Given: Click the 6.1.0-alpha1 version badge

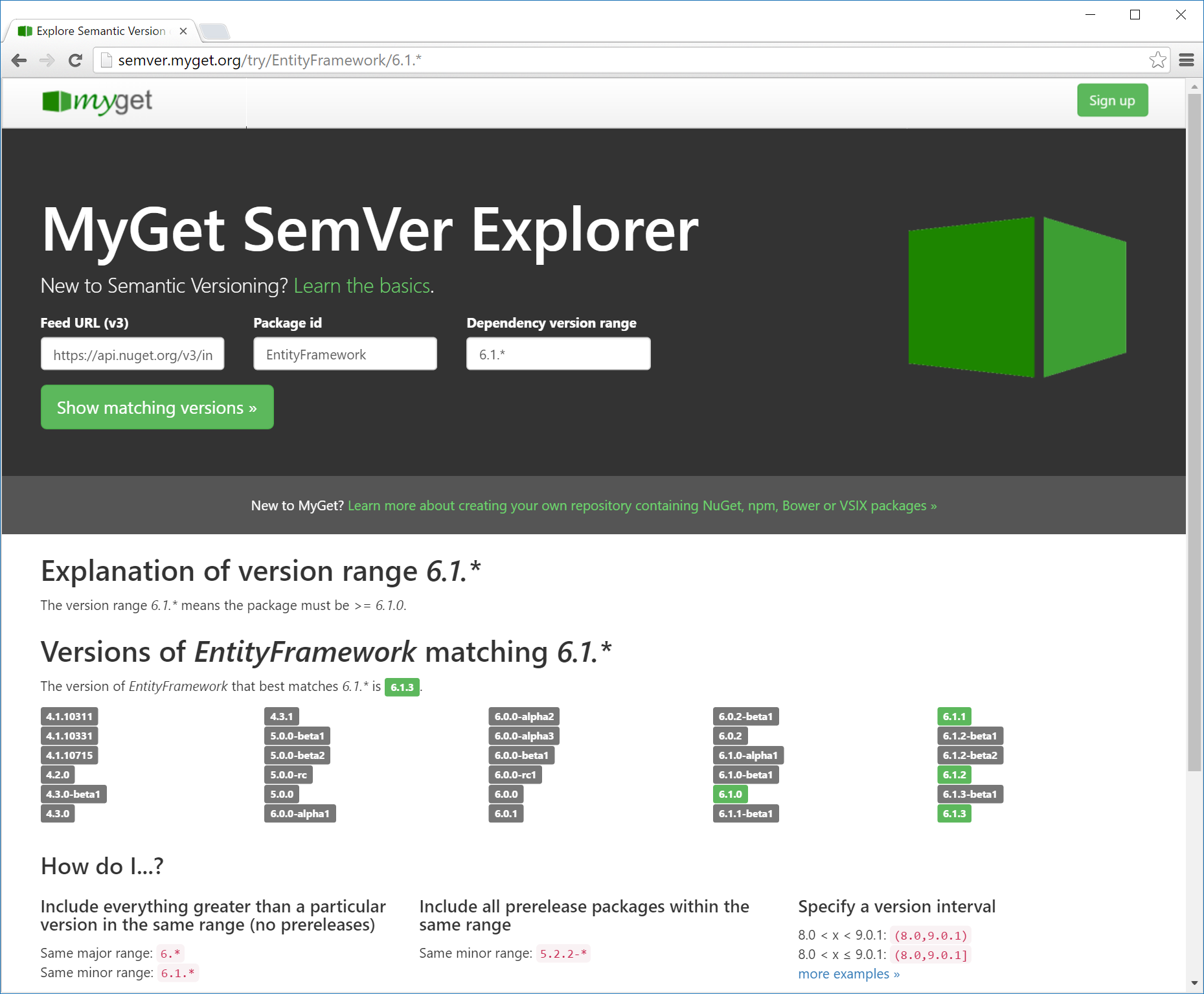Looking at the screenshot, I should [748, 755].
